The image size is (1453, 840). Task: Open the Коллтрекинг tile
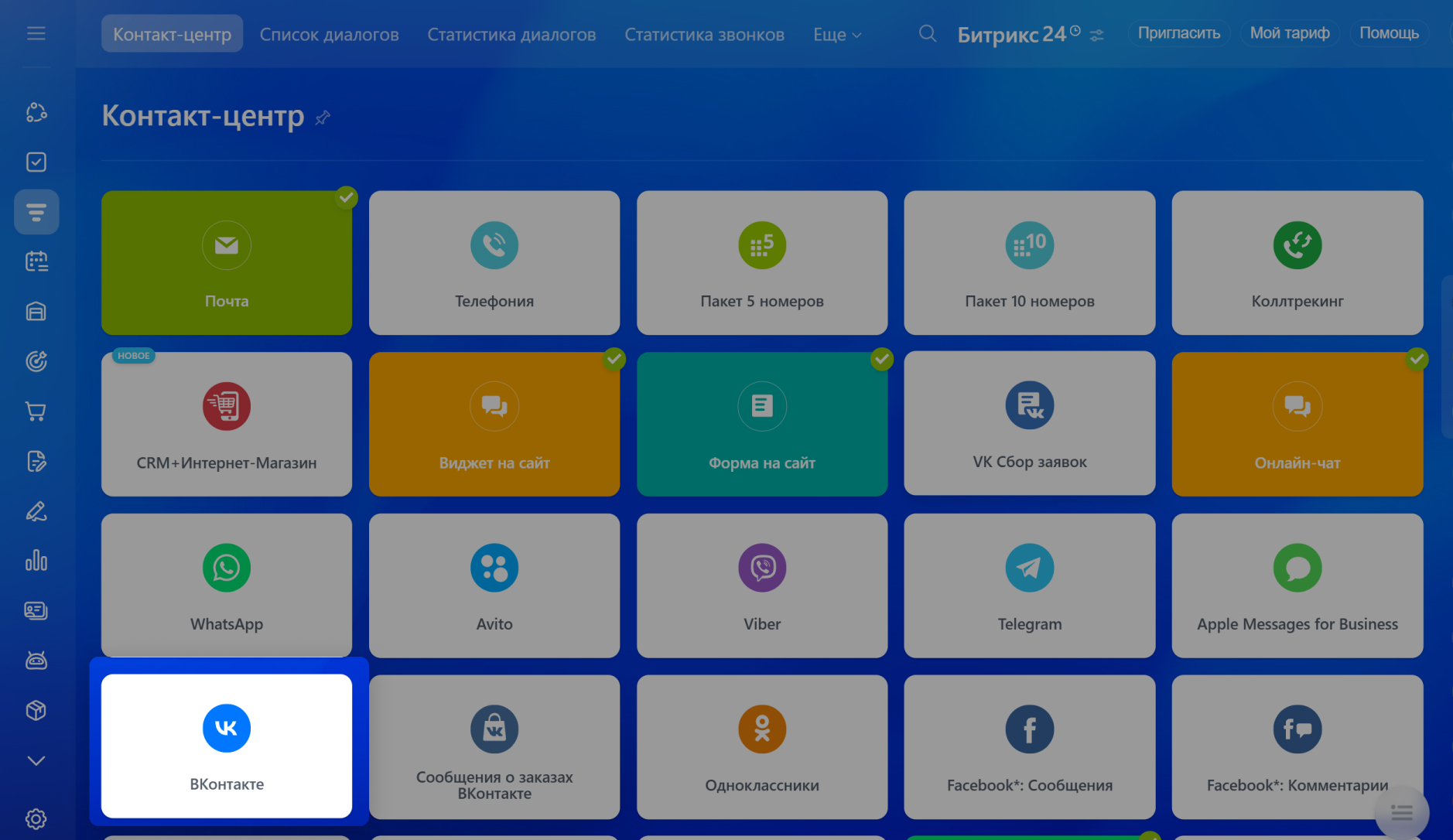point(1297,263)
